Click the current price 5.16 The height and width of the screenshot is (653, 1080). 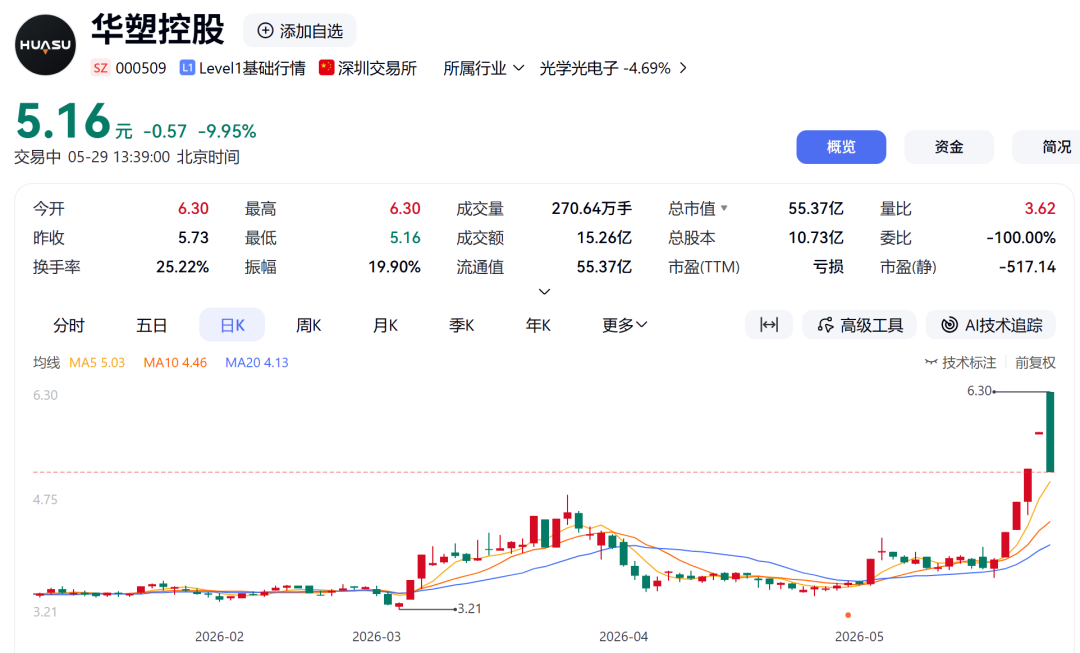[x=63, y=121]
